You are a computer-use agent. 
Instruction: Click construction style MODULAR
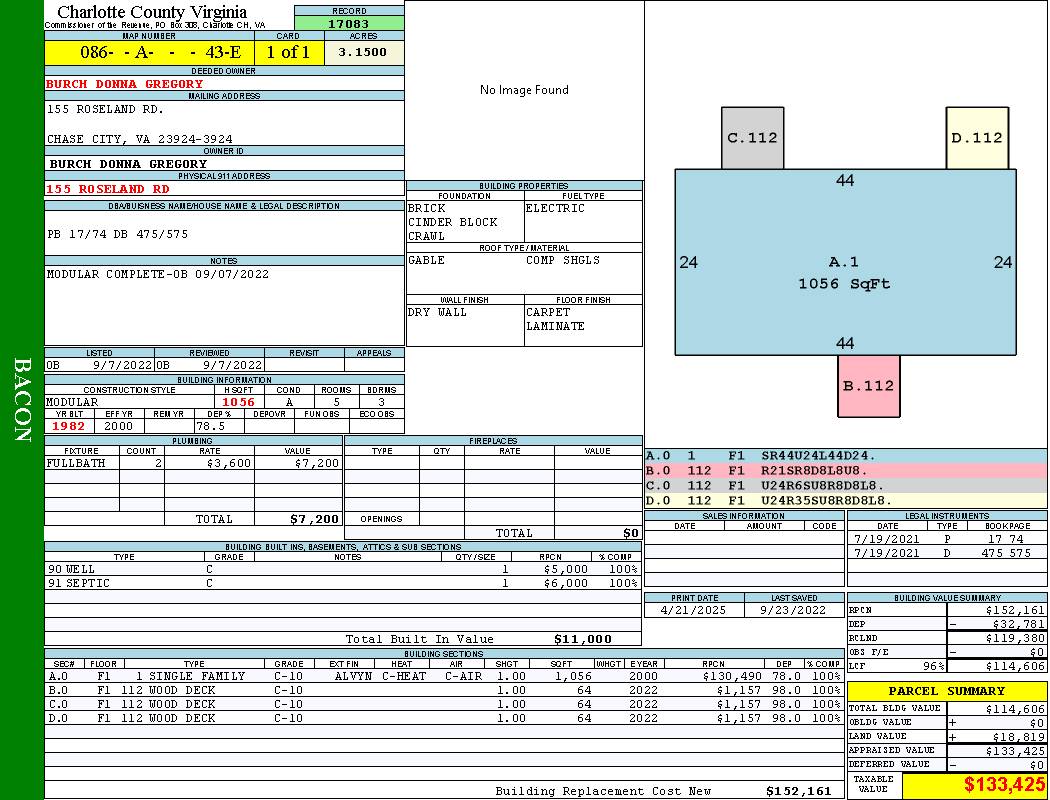point(72,402)
